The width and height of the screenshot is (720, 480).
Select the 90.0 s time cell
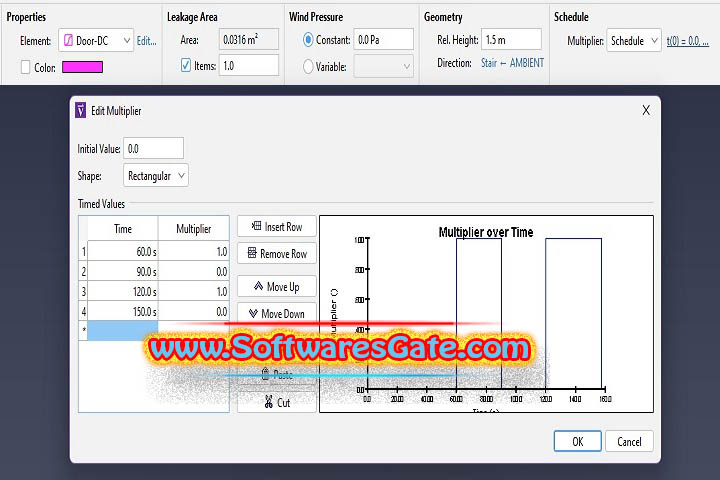click(x=123, y=271)
